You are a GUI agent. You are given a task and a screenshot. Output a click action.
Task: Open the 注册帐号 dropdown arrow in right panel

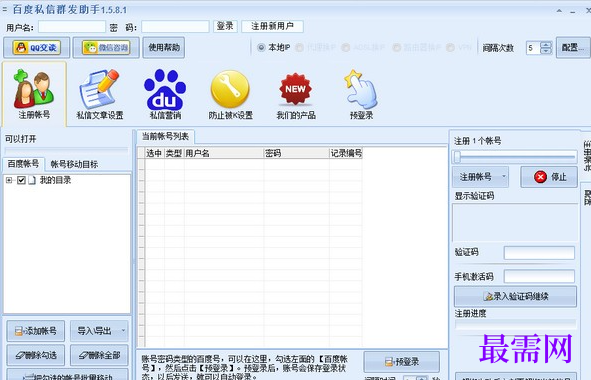coord(504,176)
